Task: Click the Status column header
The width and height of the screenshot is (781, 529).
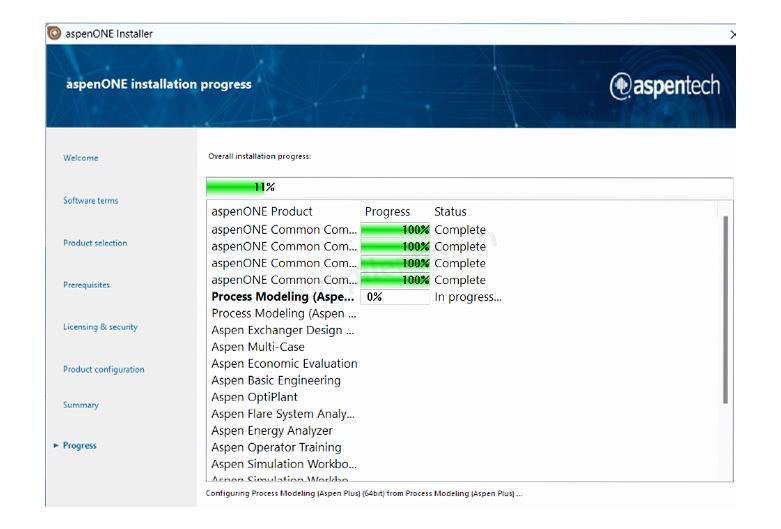Action: (450, 212)
